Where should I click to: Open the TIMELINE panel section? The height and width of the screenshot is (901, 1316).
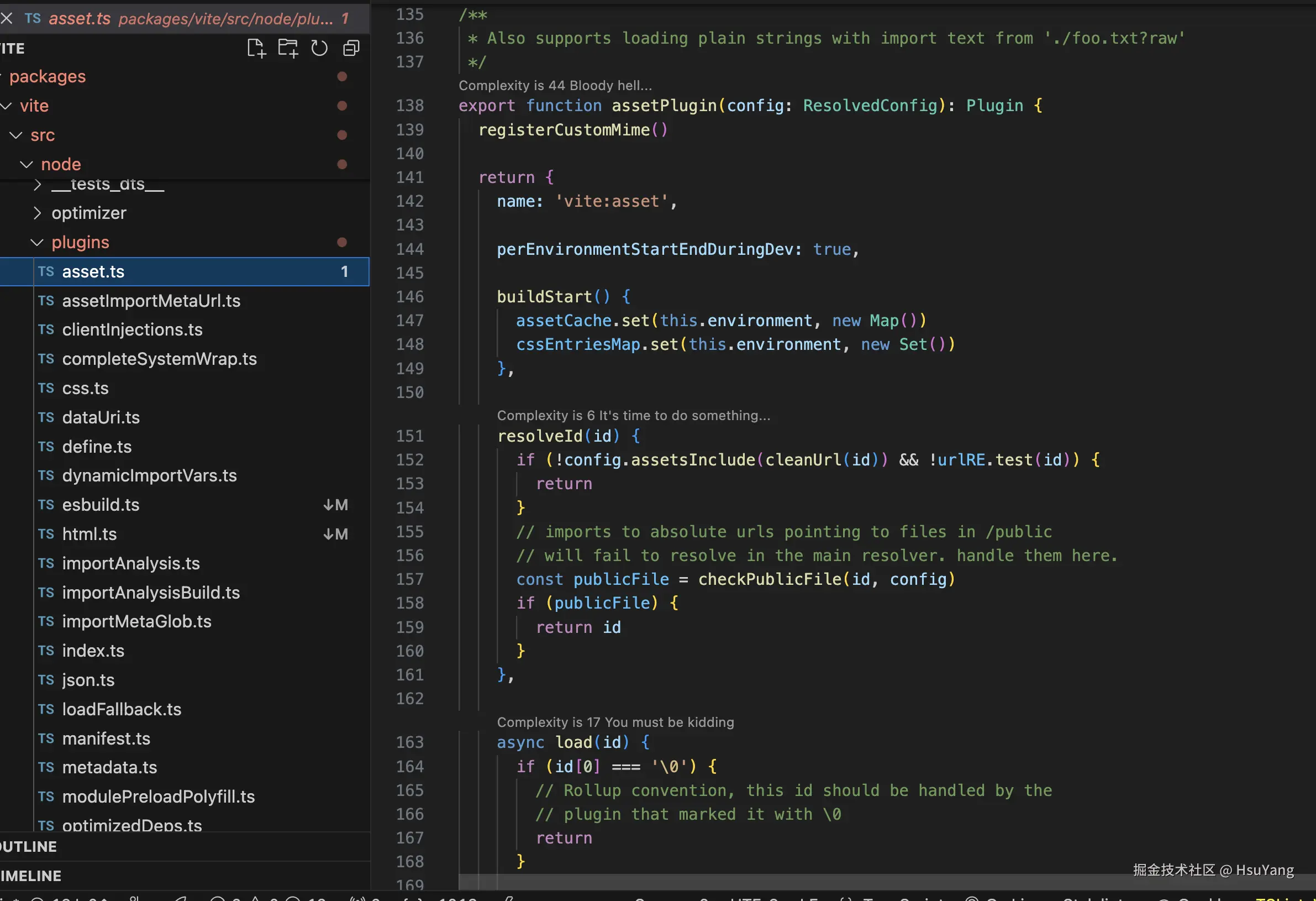click(31, 876)
